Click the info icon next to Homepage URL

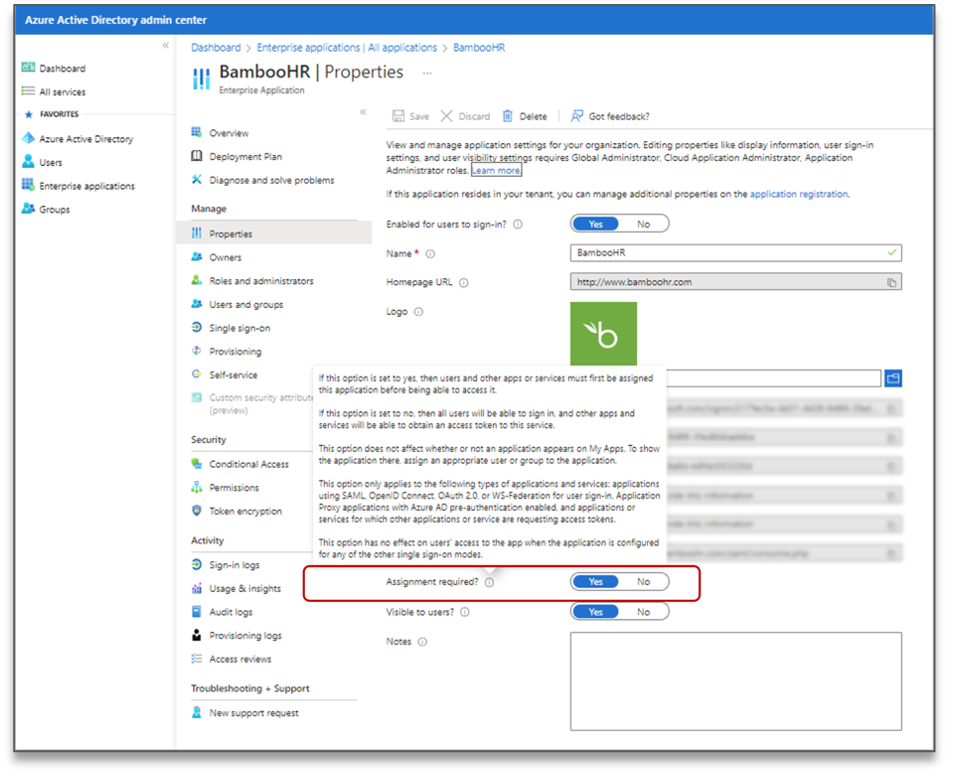click(x=464, y=283)
